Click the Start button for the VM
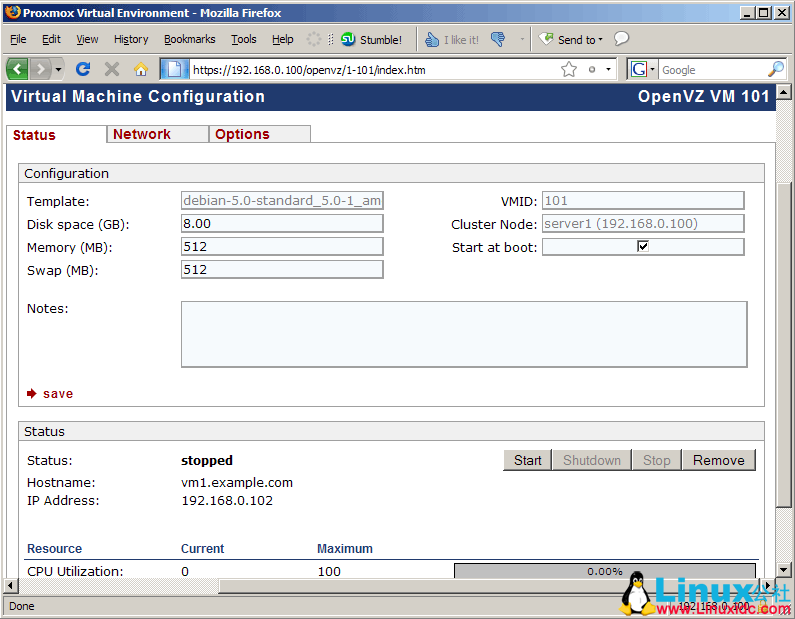 (x=527, y=460)
